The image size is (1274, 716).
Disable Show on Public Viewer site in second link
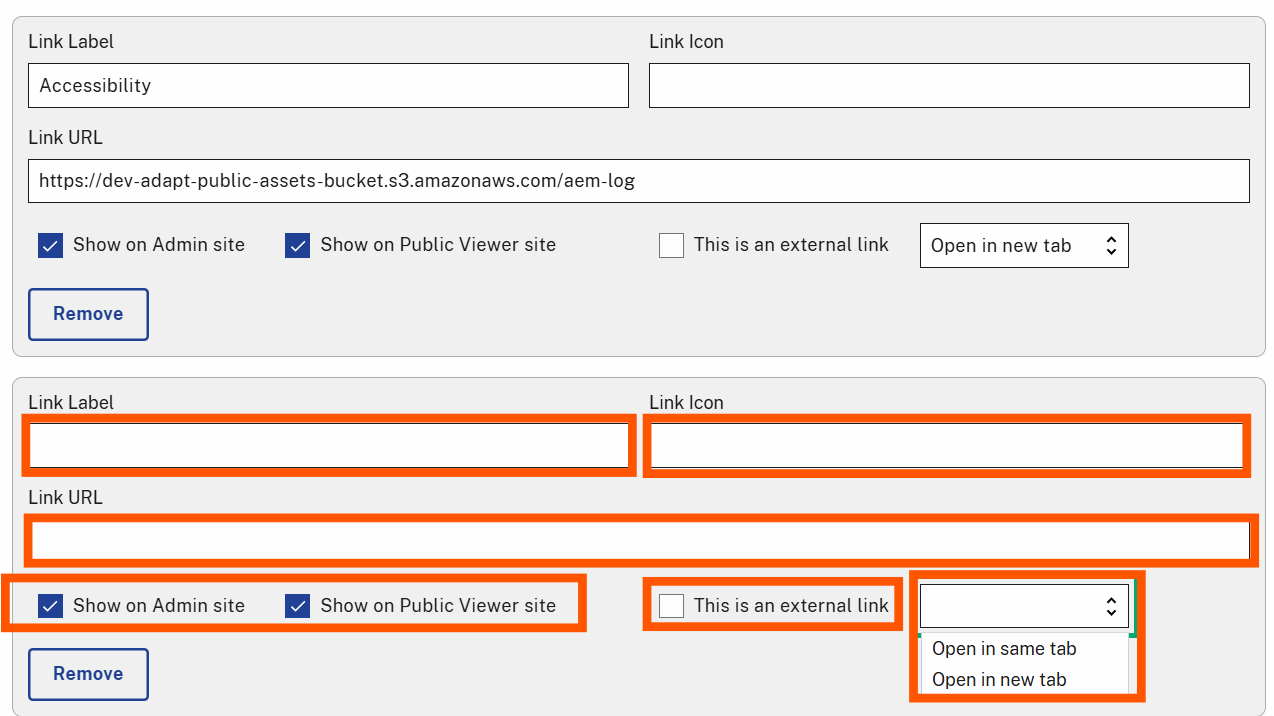[x=297, y=605]
